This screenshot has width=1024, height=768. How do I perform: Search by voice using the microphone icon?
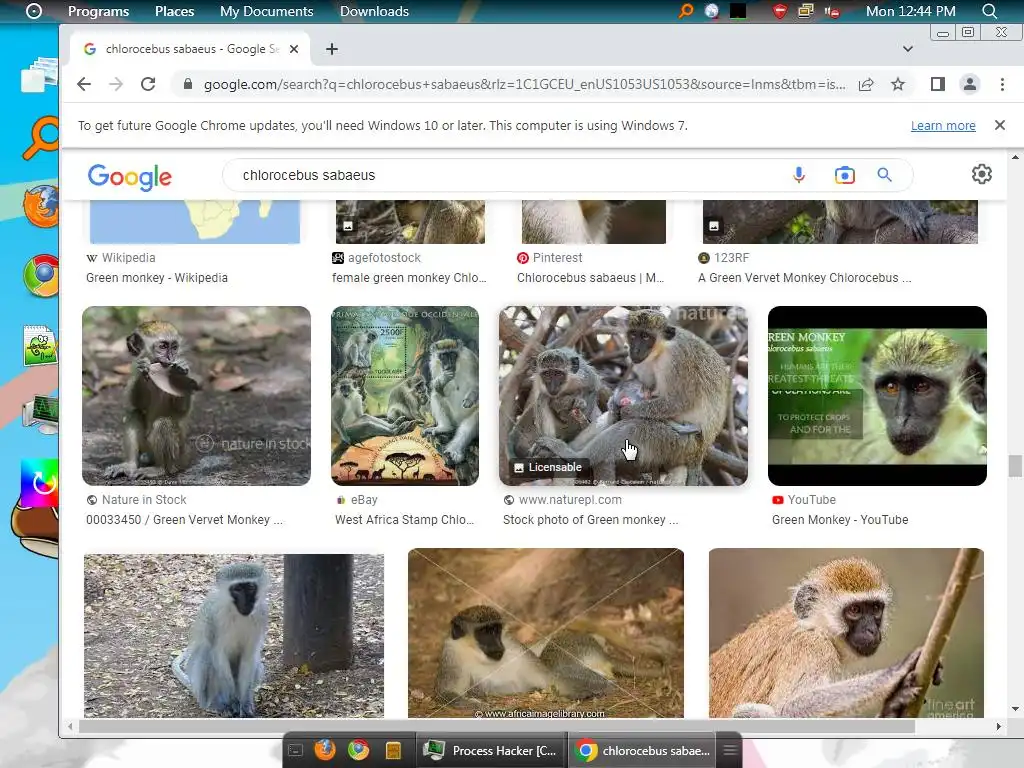pos(799,175)
